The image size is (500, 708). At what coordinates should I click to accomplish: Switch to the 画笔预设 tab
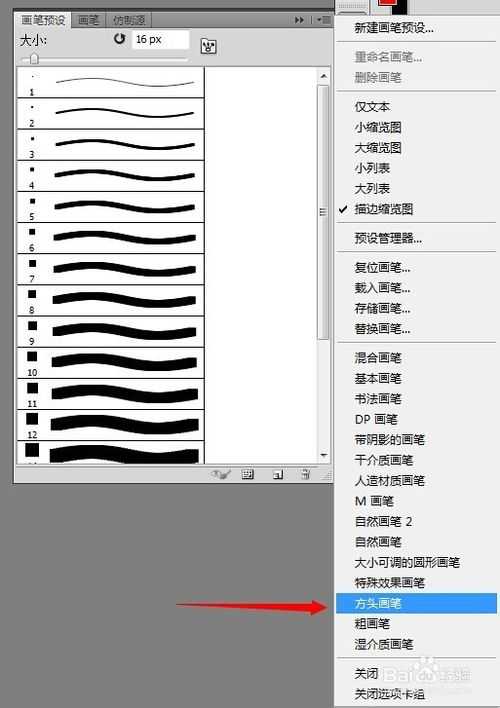pyautogui.click(x=43, y=20)
